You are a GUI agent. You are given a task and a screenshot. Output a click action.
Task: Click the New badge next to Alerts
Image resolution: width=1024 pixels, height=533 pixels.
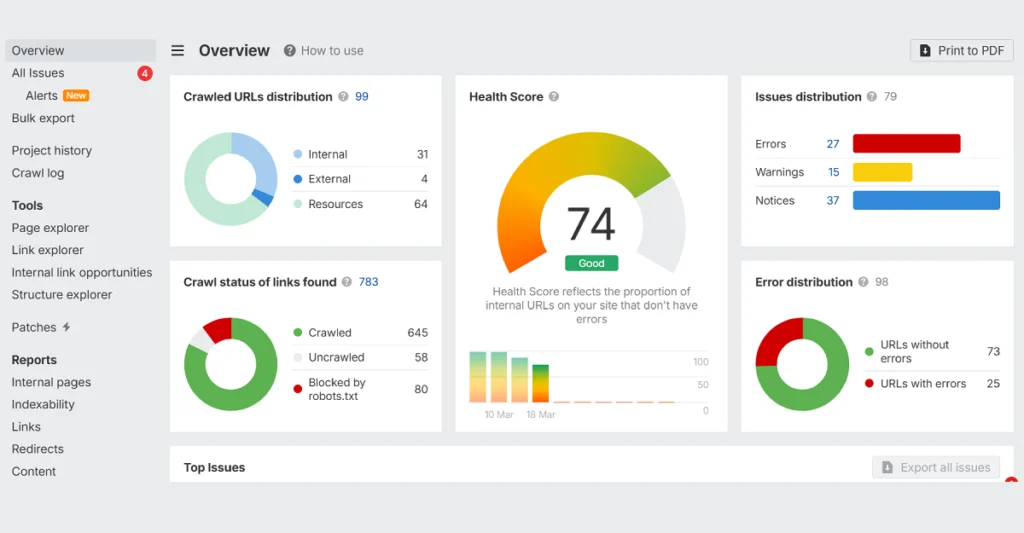(x=76, y=95)
